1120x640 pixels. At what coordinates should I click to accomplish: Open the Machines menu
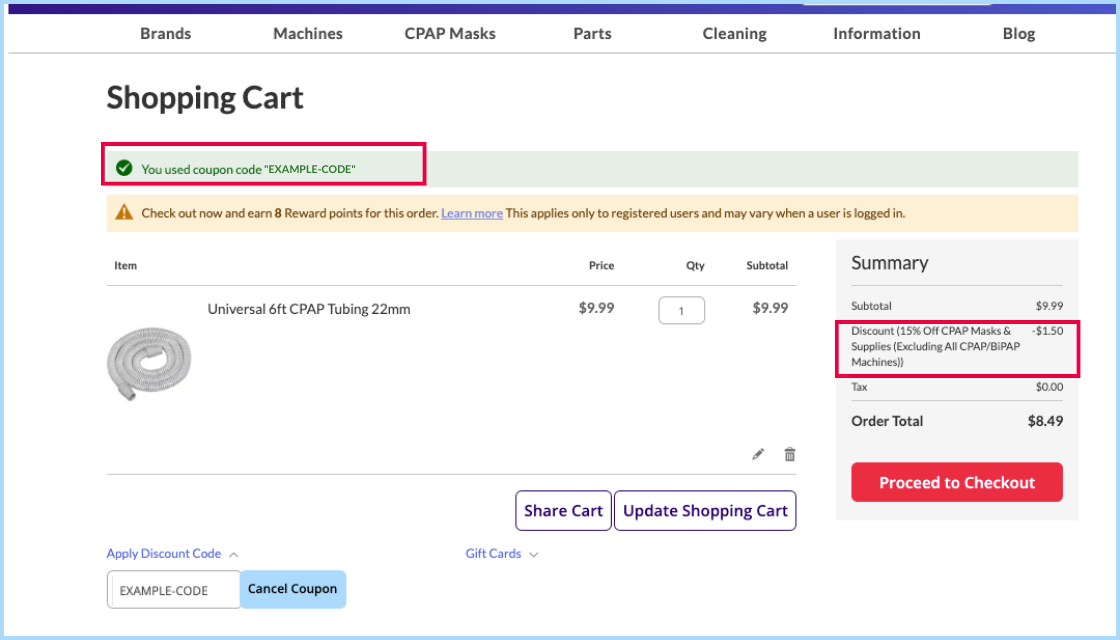click(308, 33)
